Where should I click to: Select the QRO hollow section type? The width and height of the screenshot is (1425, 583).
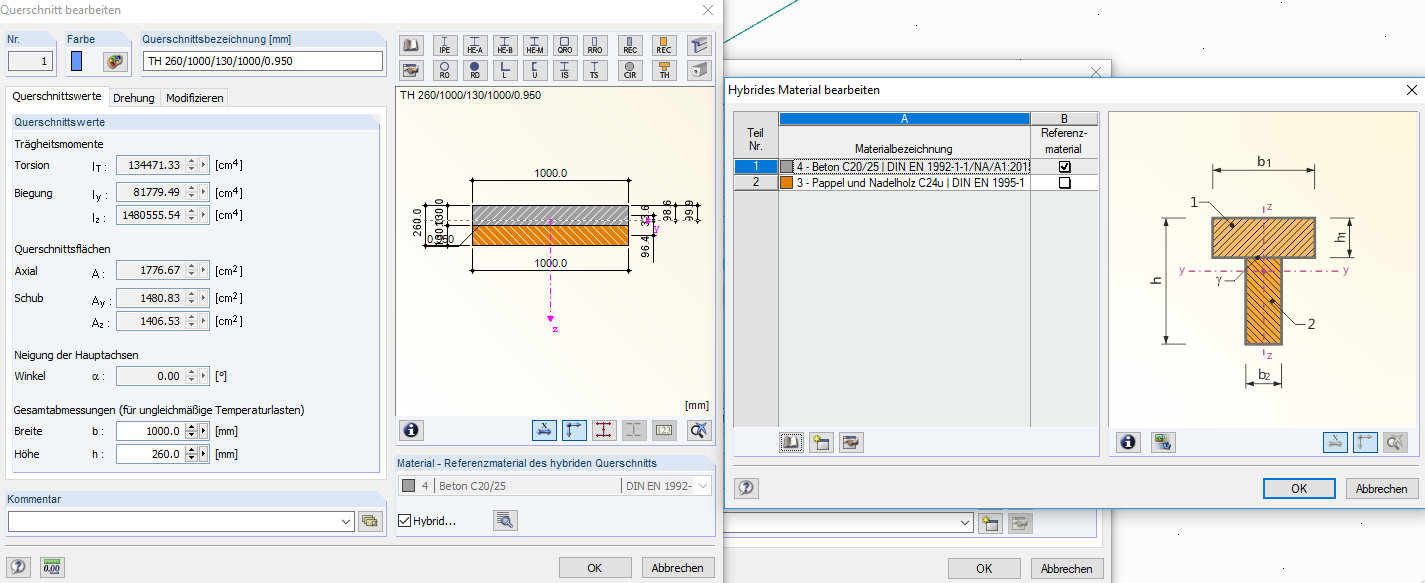[565, 45]
